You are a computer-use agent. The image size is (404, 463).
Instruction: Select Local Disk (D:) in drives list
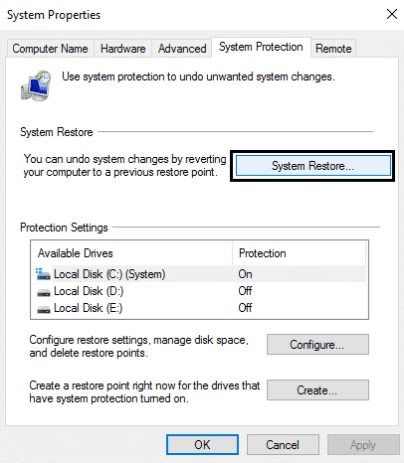(x=199, y=291)
